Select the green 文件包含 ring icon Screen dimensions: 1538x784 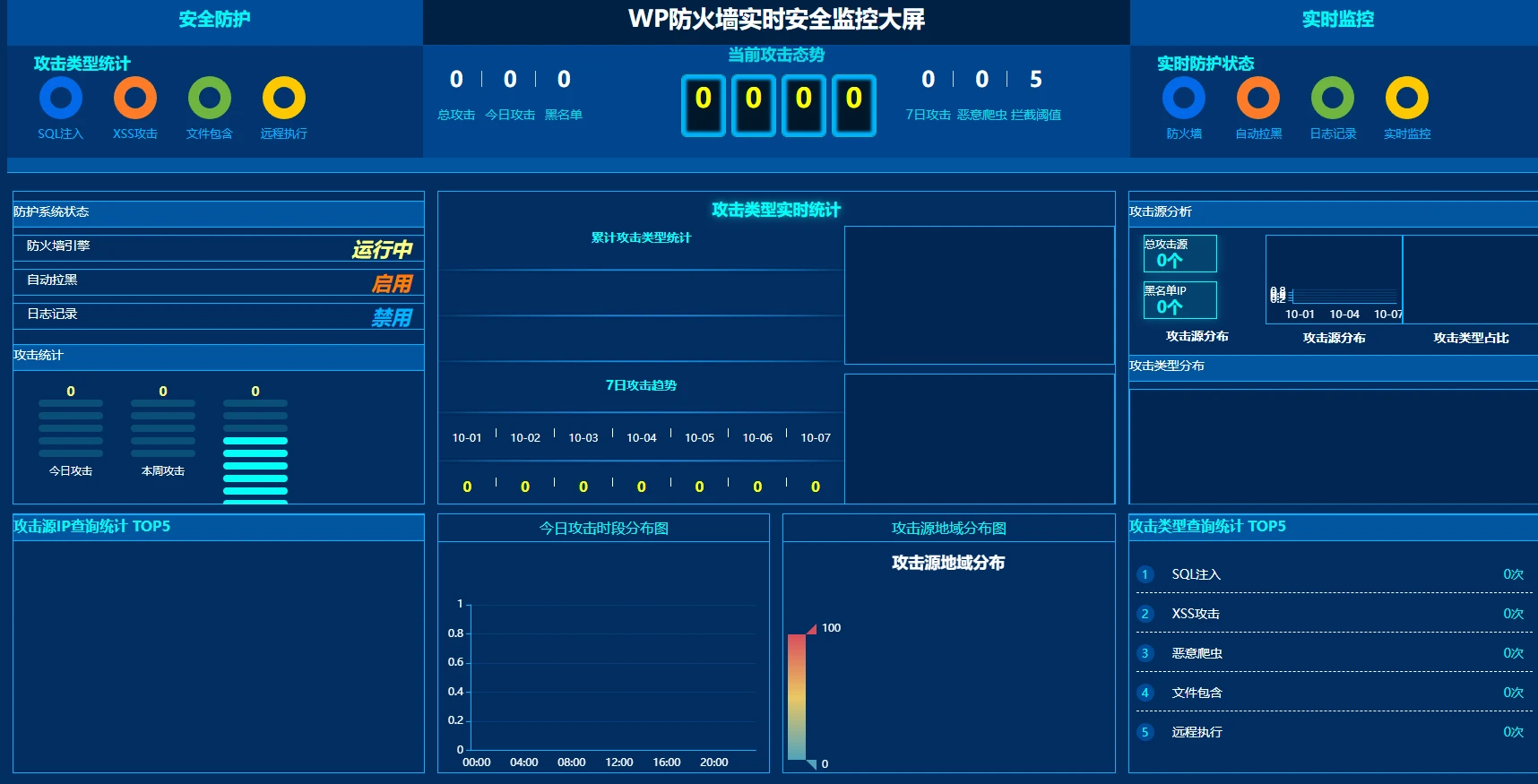pyautogui.click(x=210, y=98)
